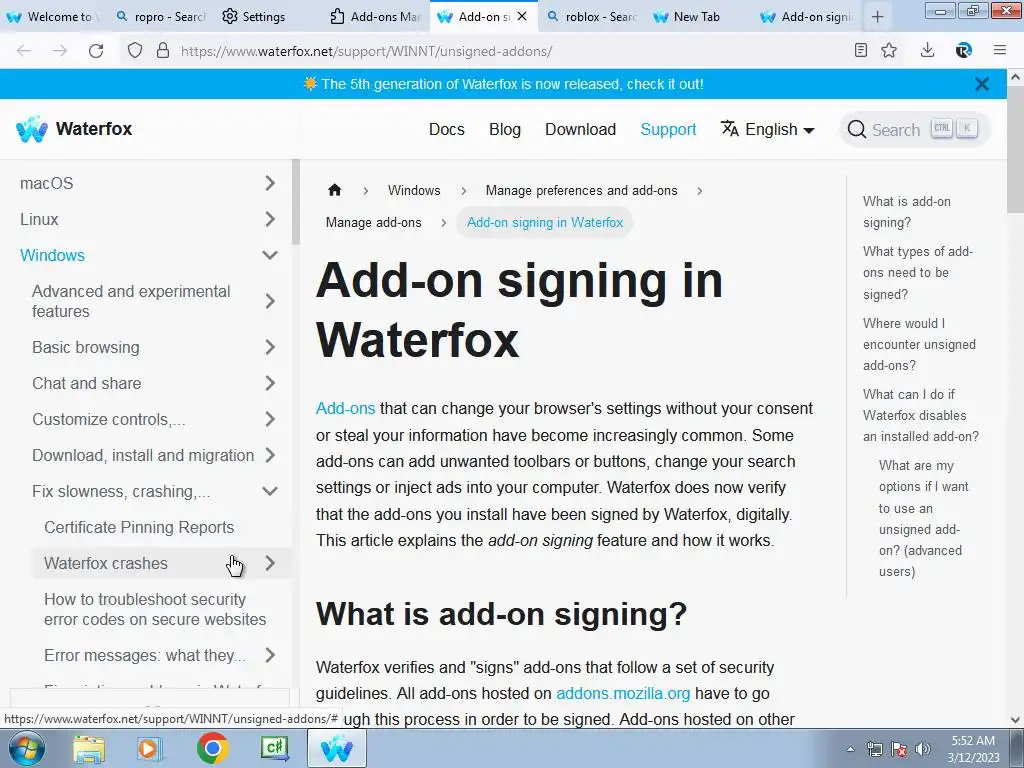Screen dimensions: 1024x768
Task: Expand Error messages: what they... chevron
Action: click(270, 655)
